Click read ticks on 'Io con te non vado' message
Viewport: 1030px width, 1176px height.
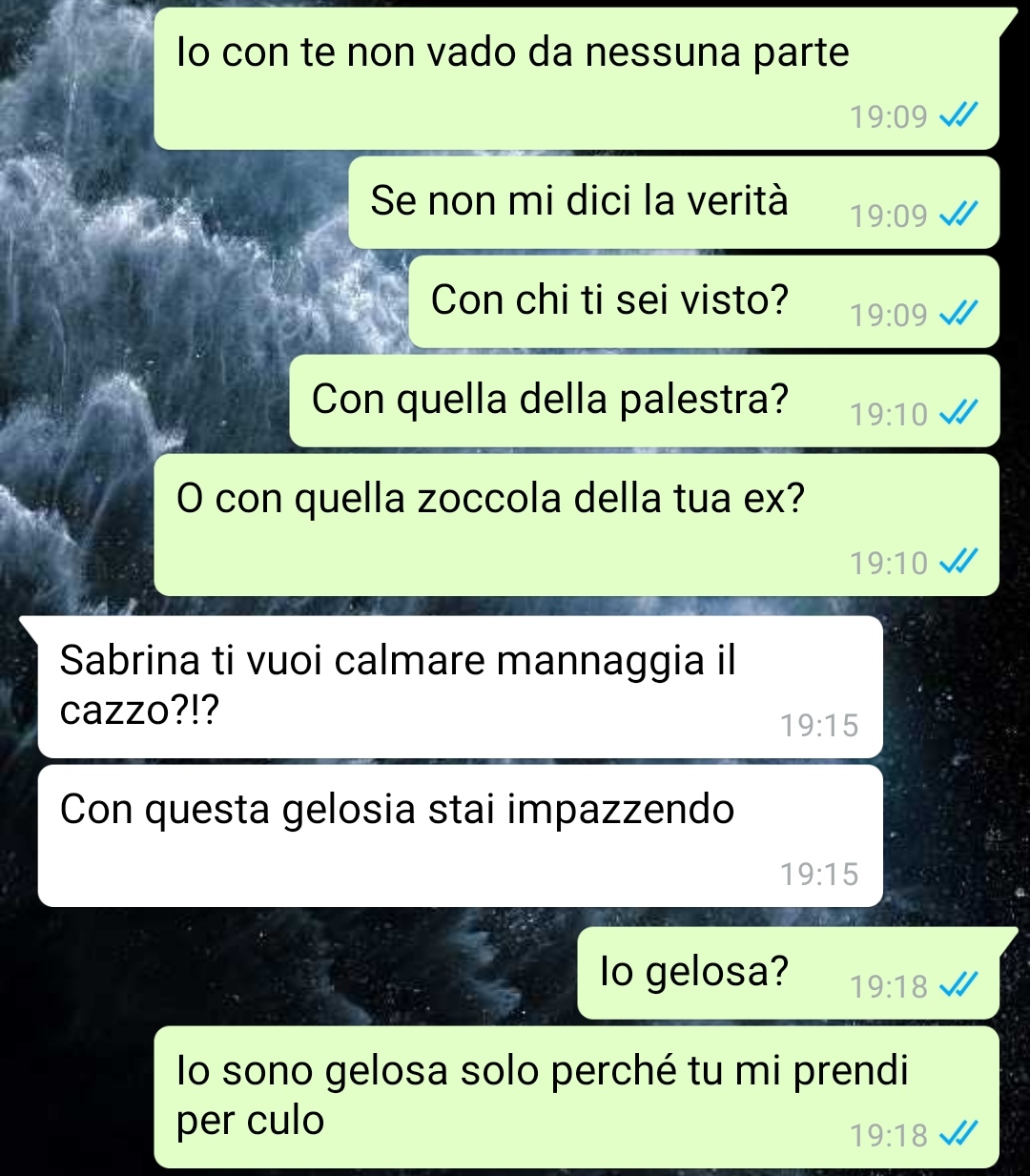pos(958,116)
